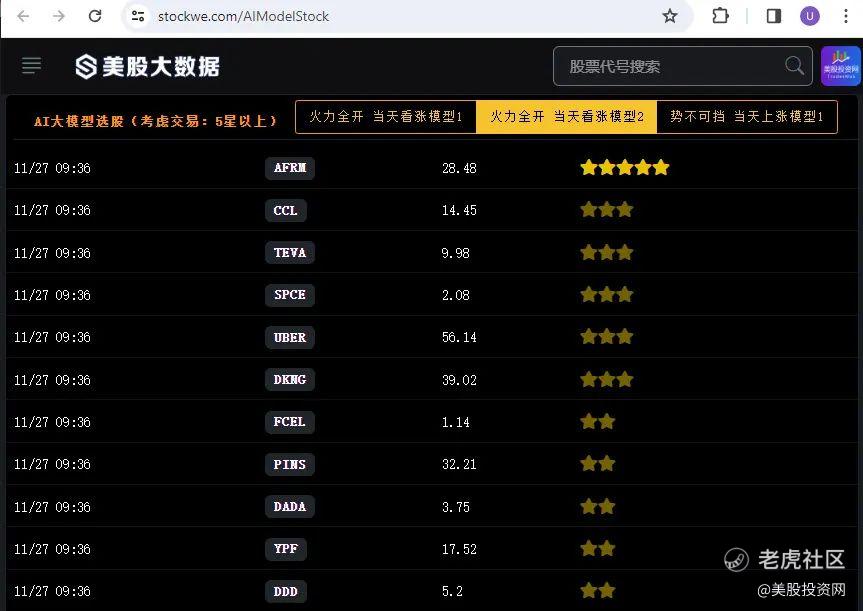Click the three-star rating for UBER
Screen dimensions: 863x611
[x=607, y=336]
